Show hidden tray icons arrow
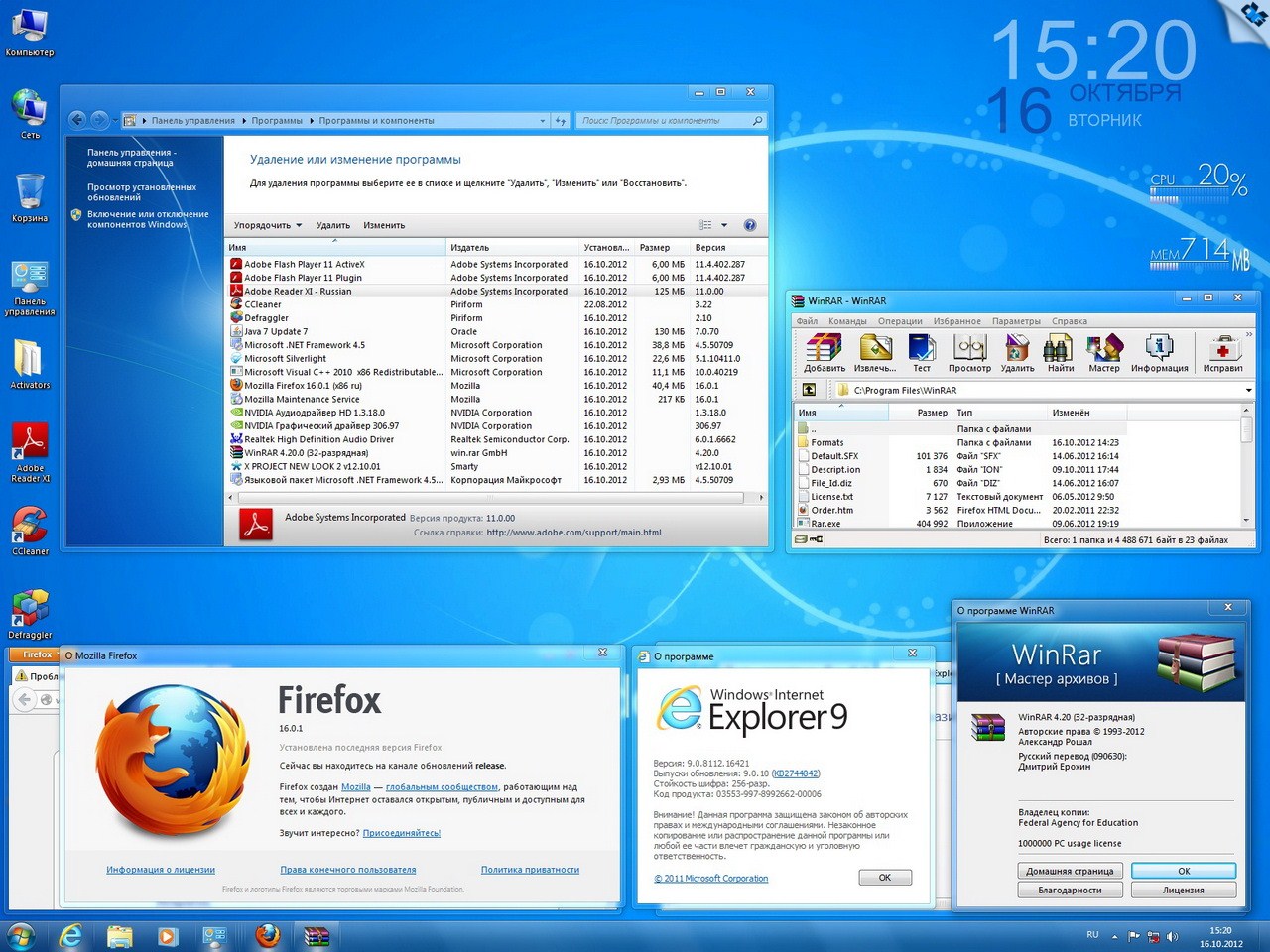Screen dimensions: 1270x952 coord(1114,936)
